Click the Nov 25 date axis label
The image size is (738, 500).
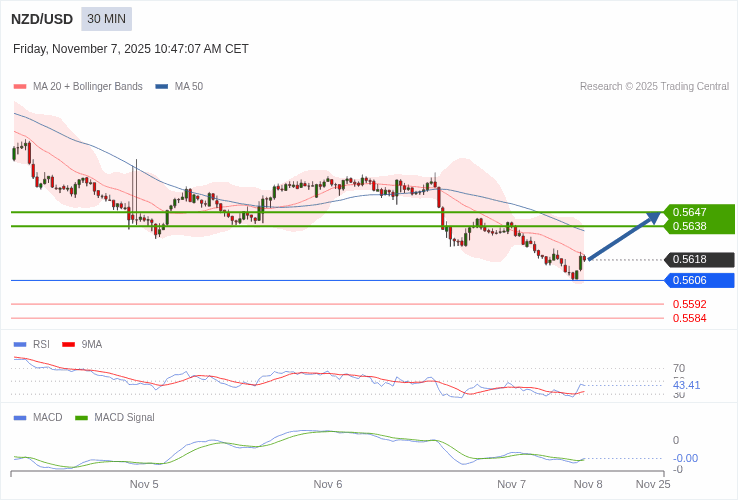click(653, 484)
